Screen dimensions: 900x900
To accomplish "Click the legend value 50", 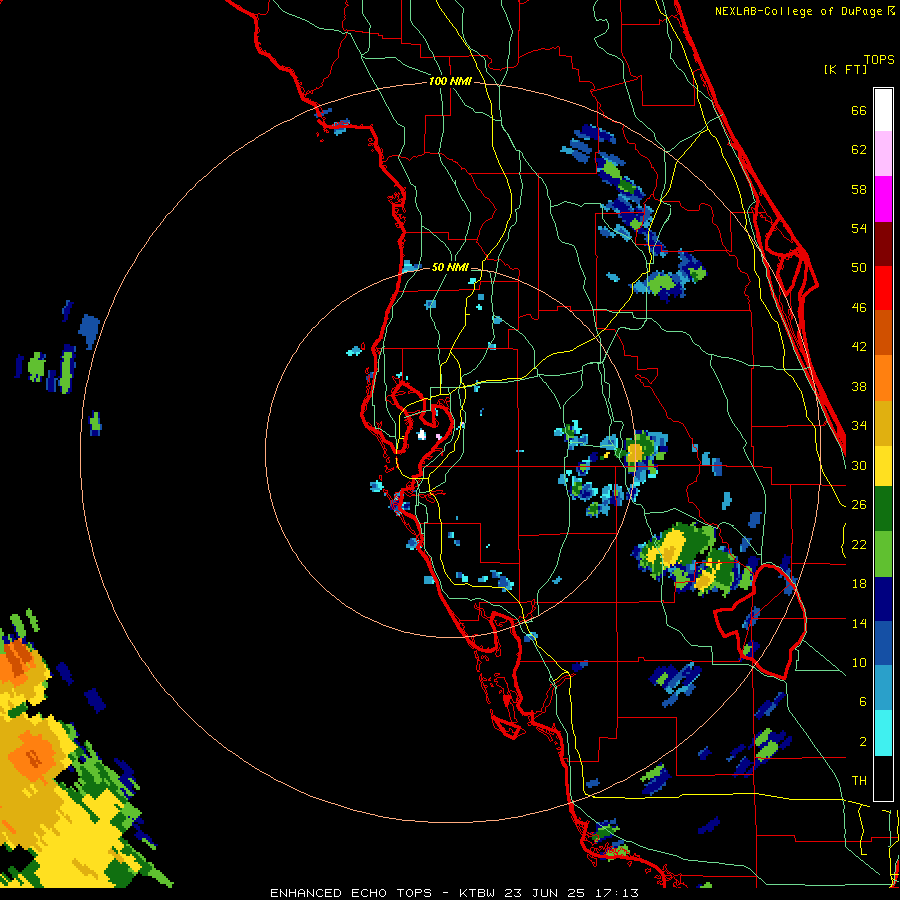I will [859, 268].
